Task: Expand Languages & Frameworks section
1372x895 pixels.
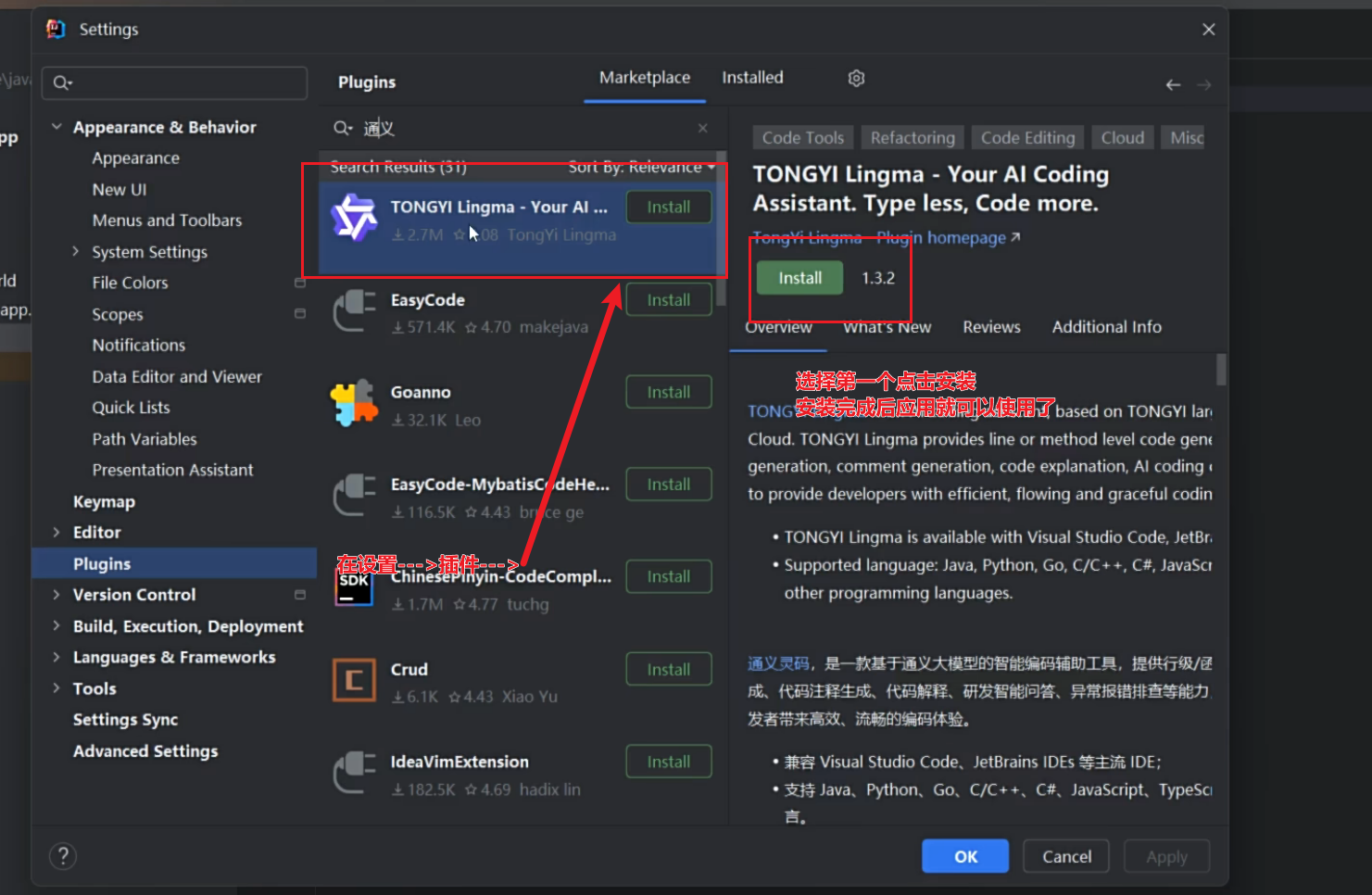Action: point(57,657)
